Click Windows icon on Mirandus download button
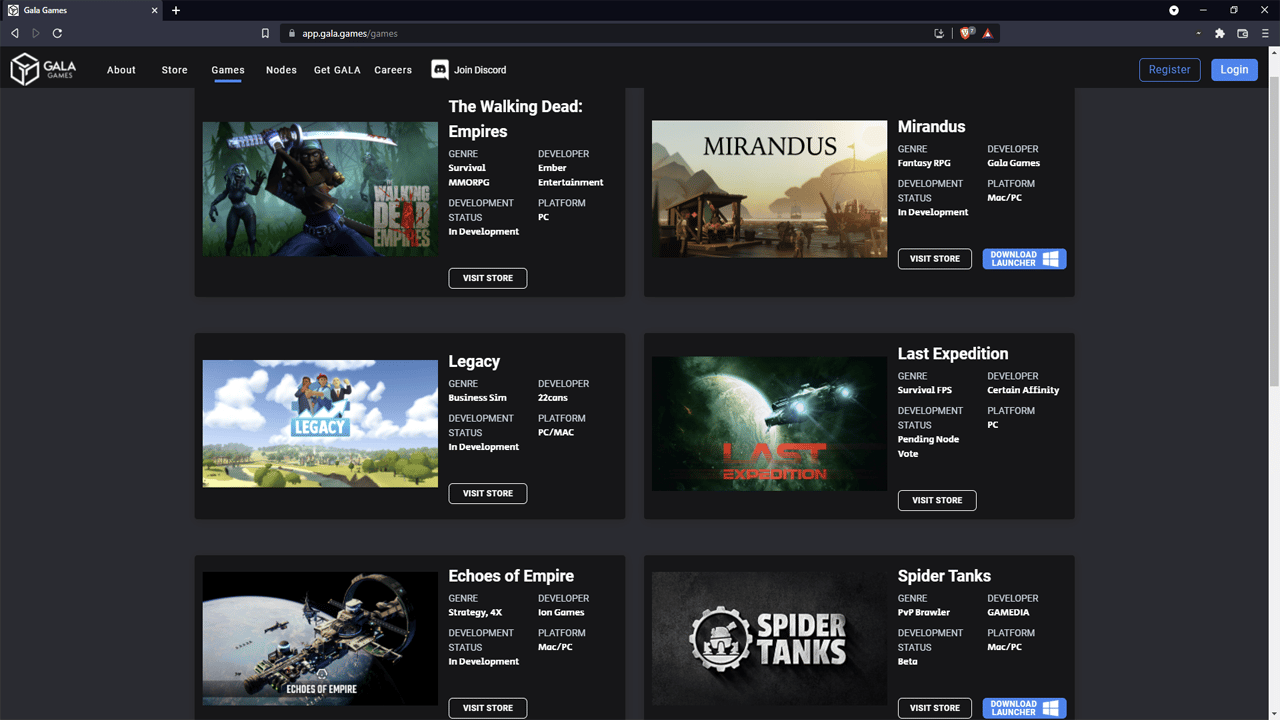 coord(1051,259)
